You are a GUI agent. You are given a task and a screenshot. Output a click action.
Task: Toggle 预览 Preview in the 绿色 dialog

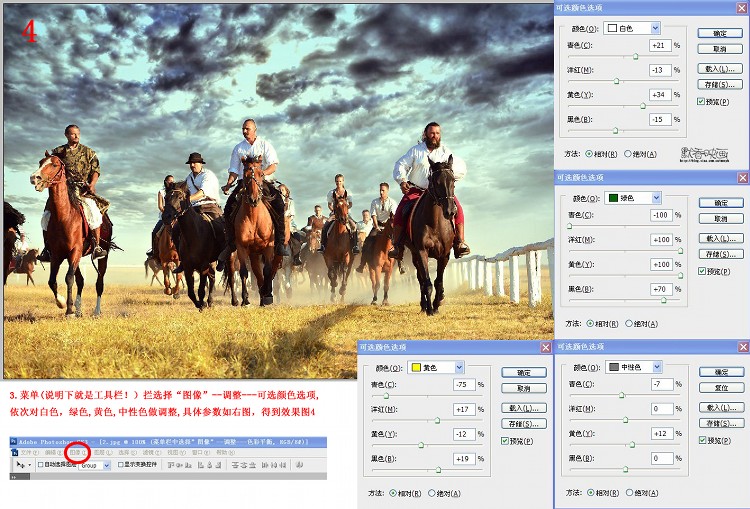[x=702, y=271]
